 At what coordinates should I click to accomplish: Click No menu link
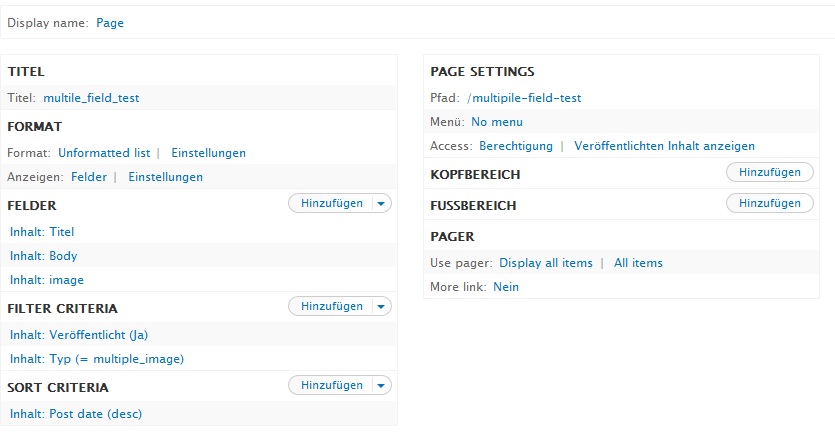497,122
